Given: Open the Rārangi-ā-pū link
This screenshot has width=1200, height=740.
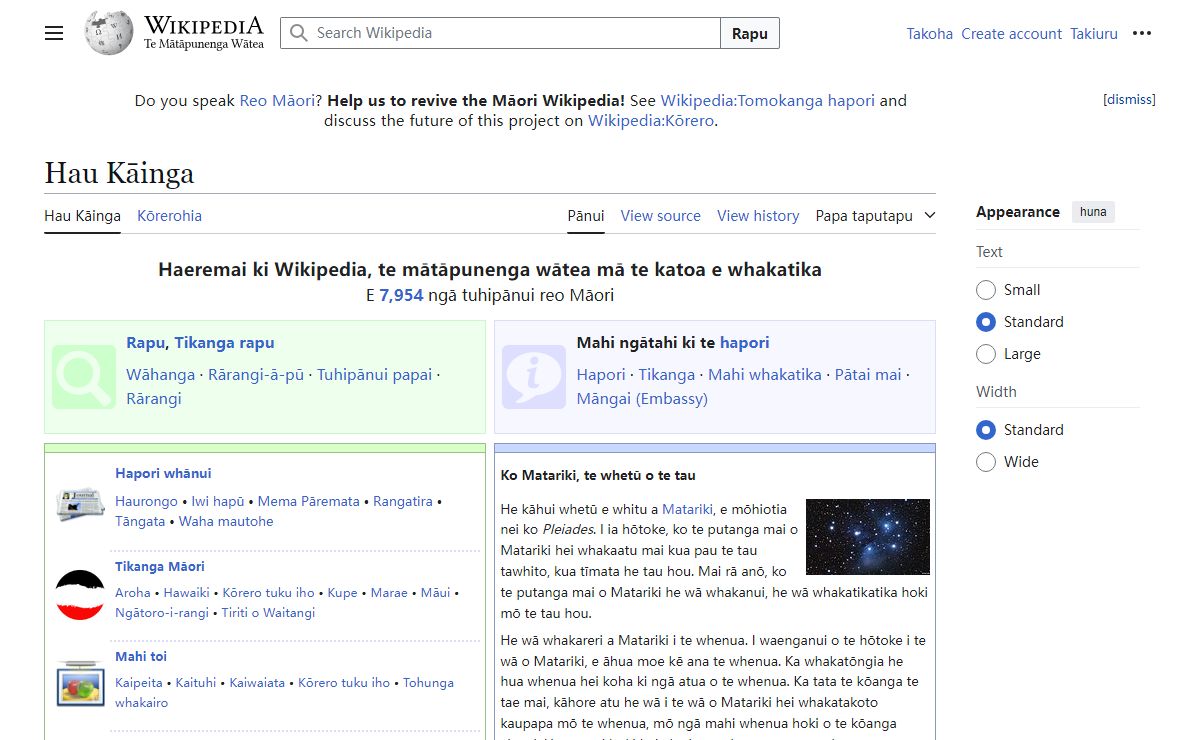Looking at the screenshot, I should tap(257, 375).
